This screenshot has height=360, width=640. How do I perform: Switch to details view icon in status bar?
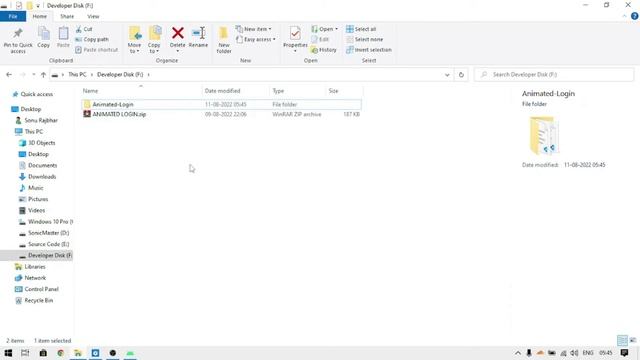tap(622, 340)
